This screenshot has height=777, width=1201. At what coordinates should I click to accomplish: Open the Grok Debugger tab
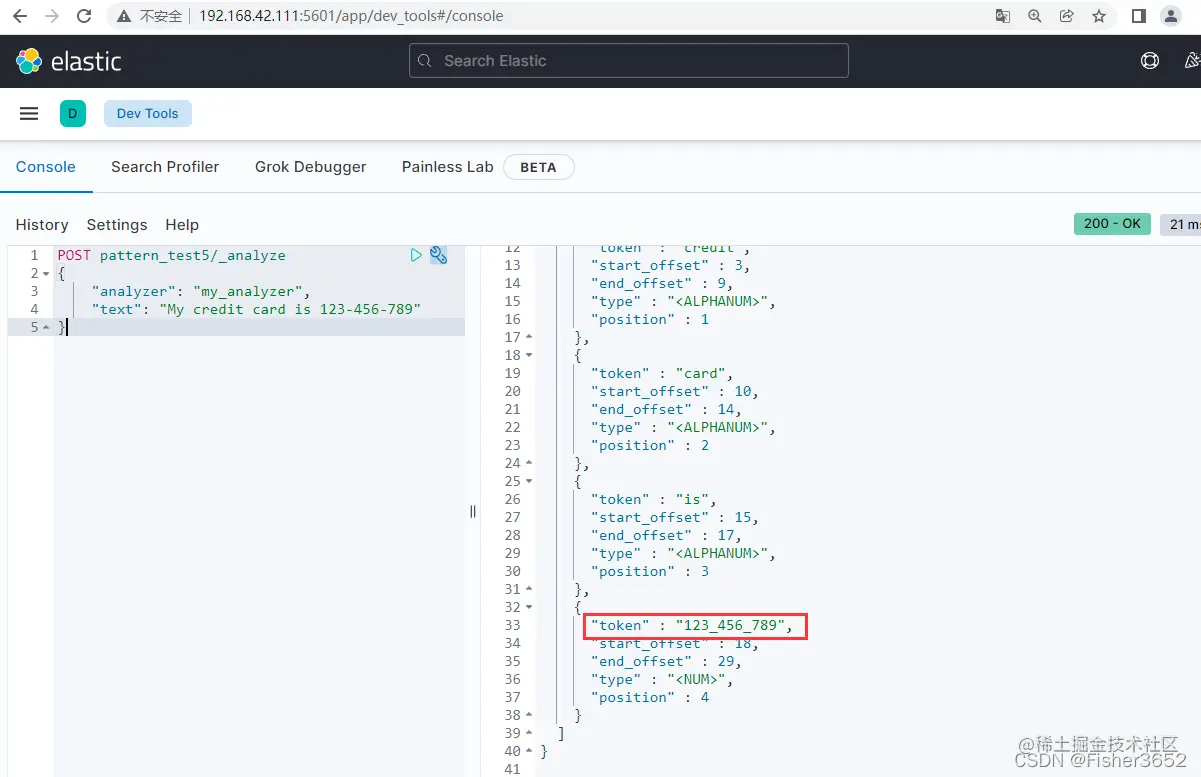click(x=311, y=167)
